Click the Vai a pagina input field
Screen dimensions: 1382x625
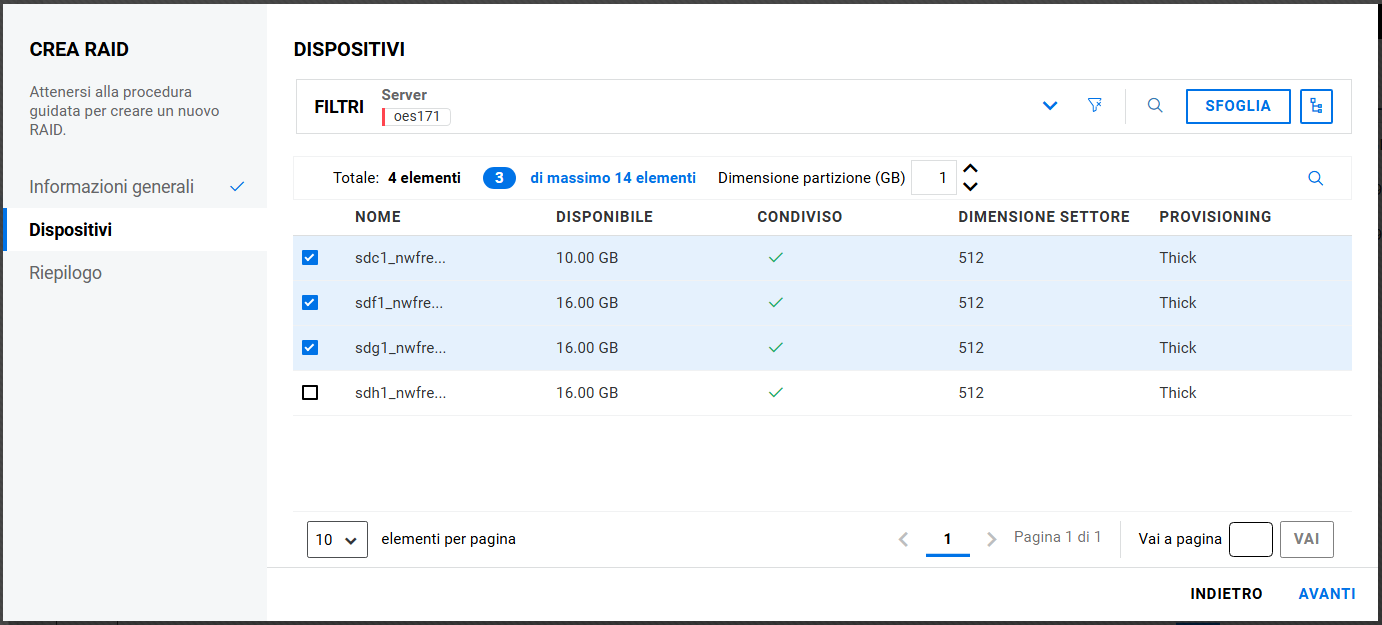[1250, 539]
